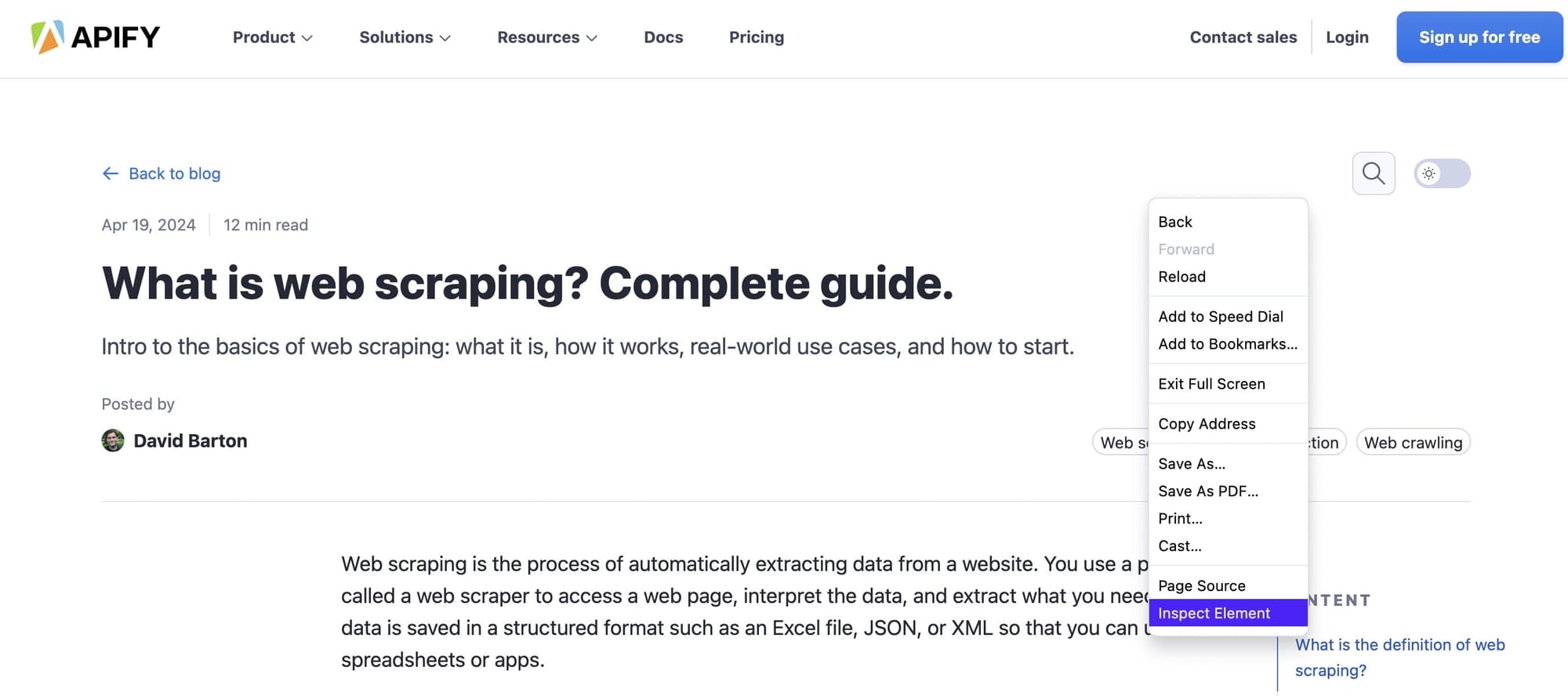Image resolution: width=1568 pixels, height=696 pixels.
Task: Select Print… from the context menu
Action: pyautogui.click(x=1228, y=519)
